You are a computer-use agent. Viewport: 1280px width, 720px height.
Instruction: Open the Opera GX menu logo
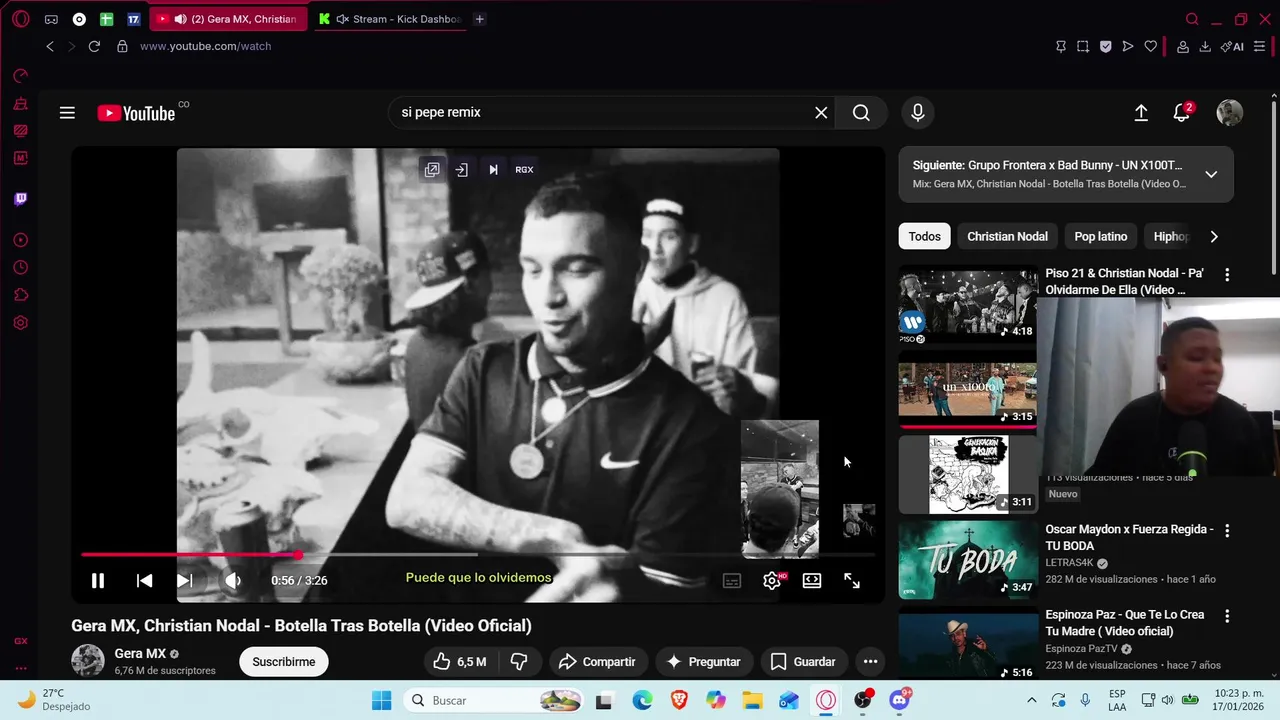click(x=20, y=19)
